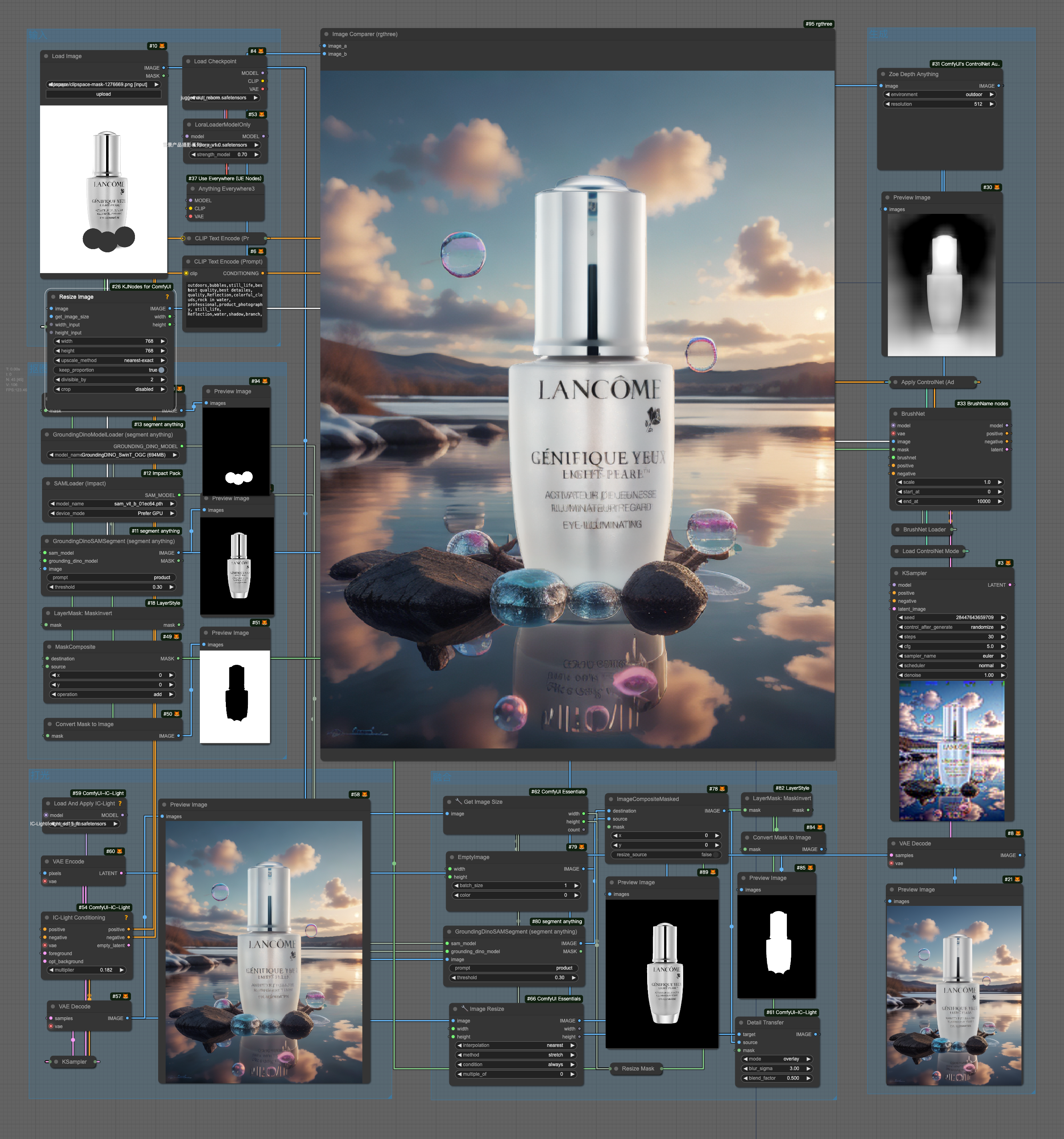Viewport: 1064px width, 1139px height.
Task: Click the fox badge icon beside #58
Action: (x=365, y=795)
